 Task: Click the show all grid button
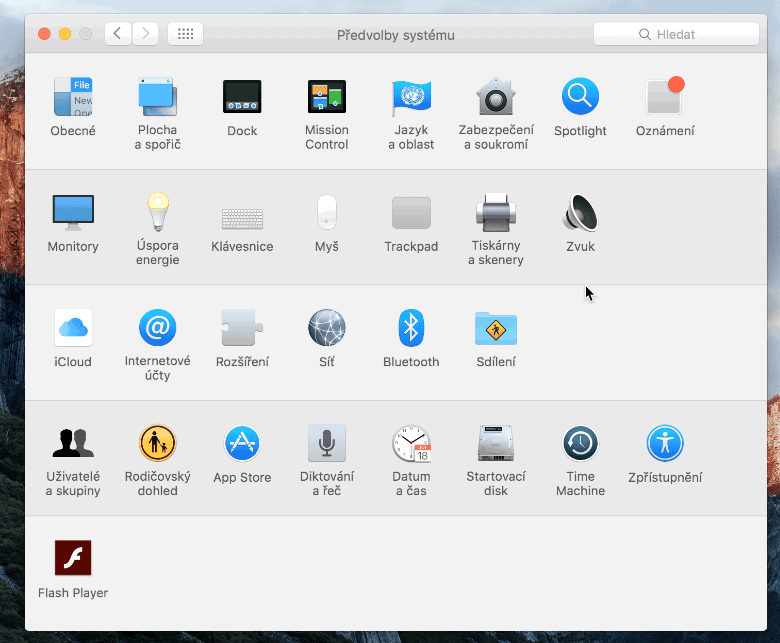pos(185,34)
